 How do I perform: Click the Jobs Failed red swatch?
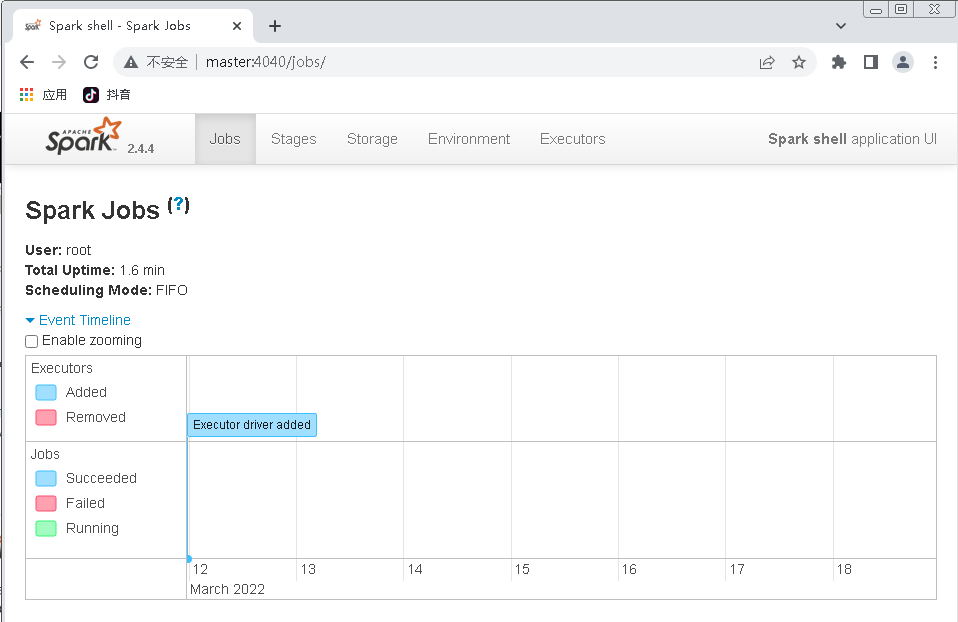(46, 503)
